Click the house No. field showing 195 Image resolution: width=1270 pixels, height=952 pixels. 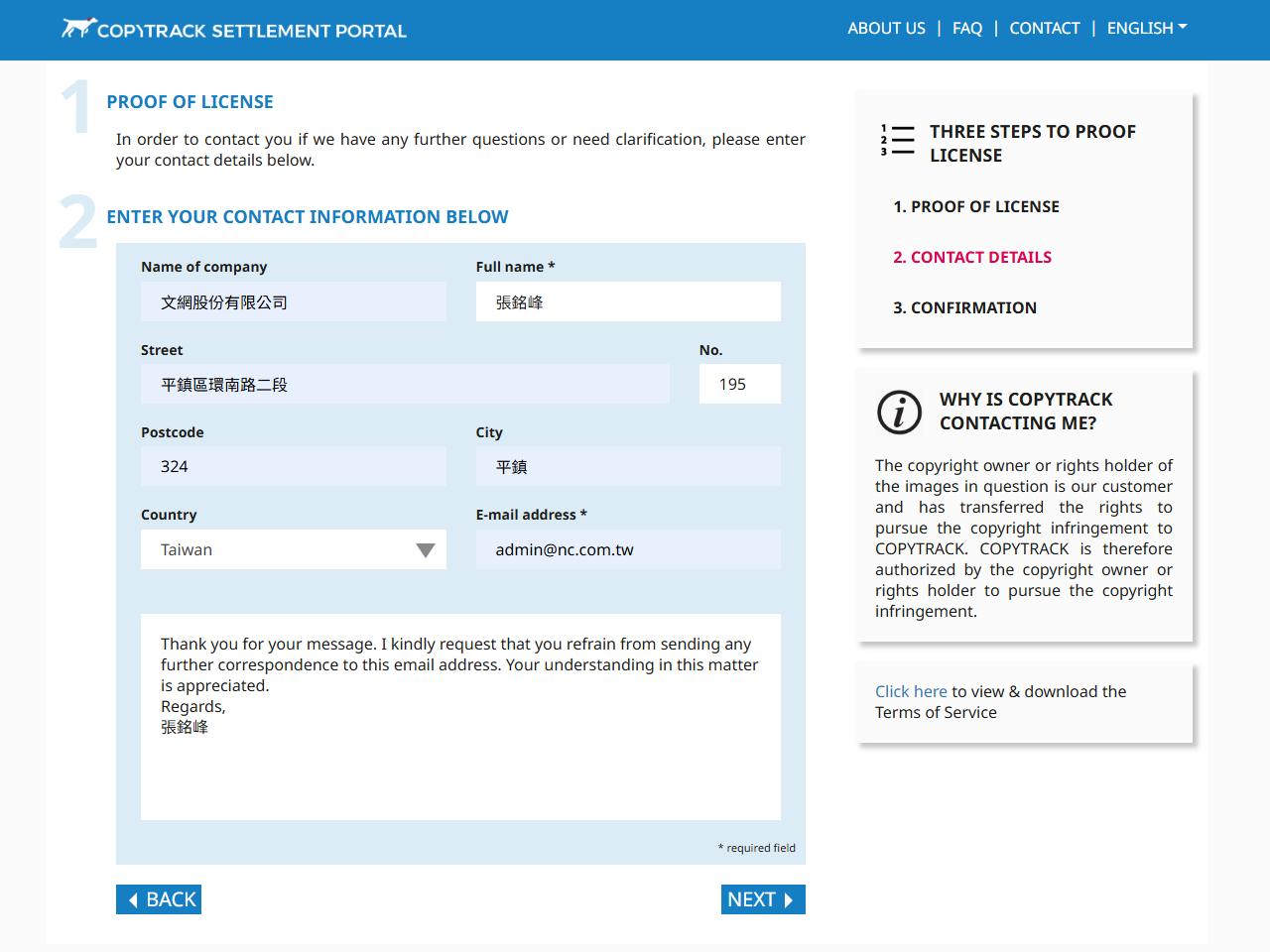pyautogui.click(x=740, y=384)
